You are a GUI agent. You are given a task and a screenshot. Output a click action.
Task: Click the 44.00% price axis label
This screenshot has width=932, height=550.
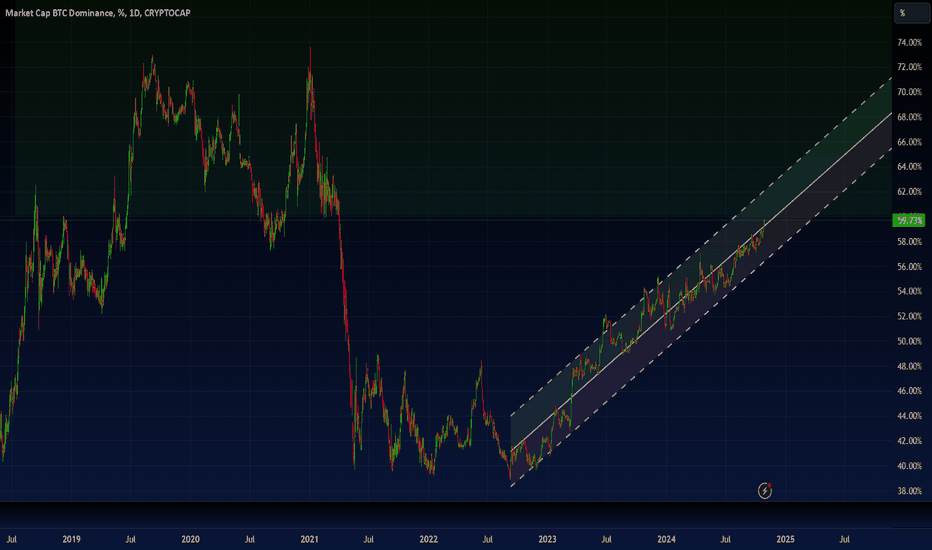[x=909, y=416]
